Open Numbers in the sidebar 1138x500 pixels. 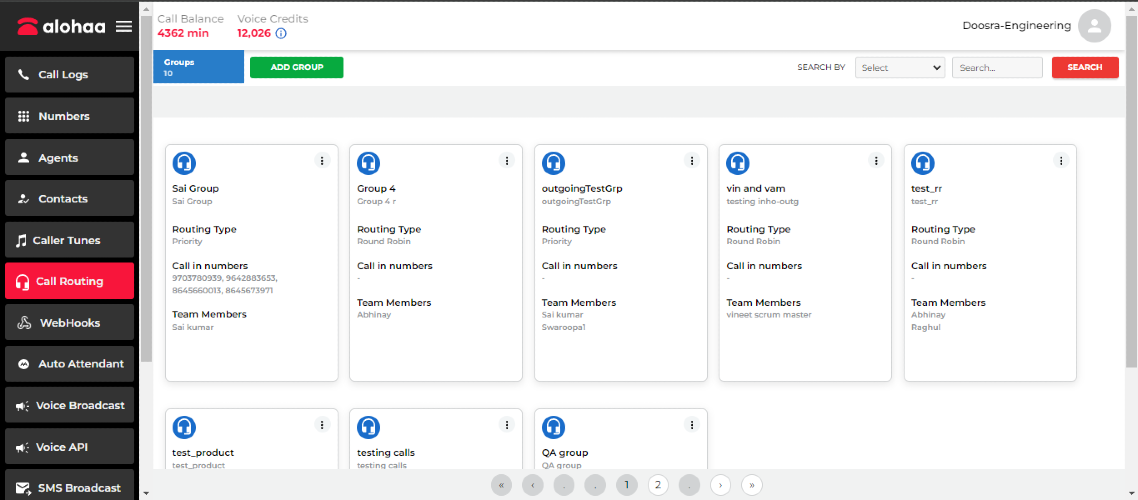pyautogui.click(x=70, y=116)
